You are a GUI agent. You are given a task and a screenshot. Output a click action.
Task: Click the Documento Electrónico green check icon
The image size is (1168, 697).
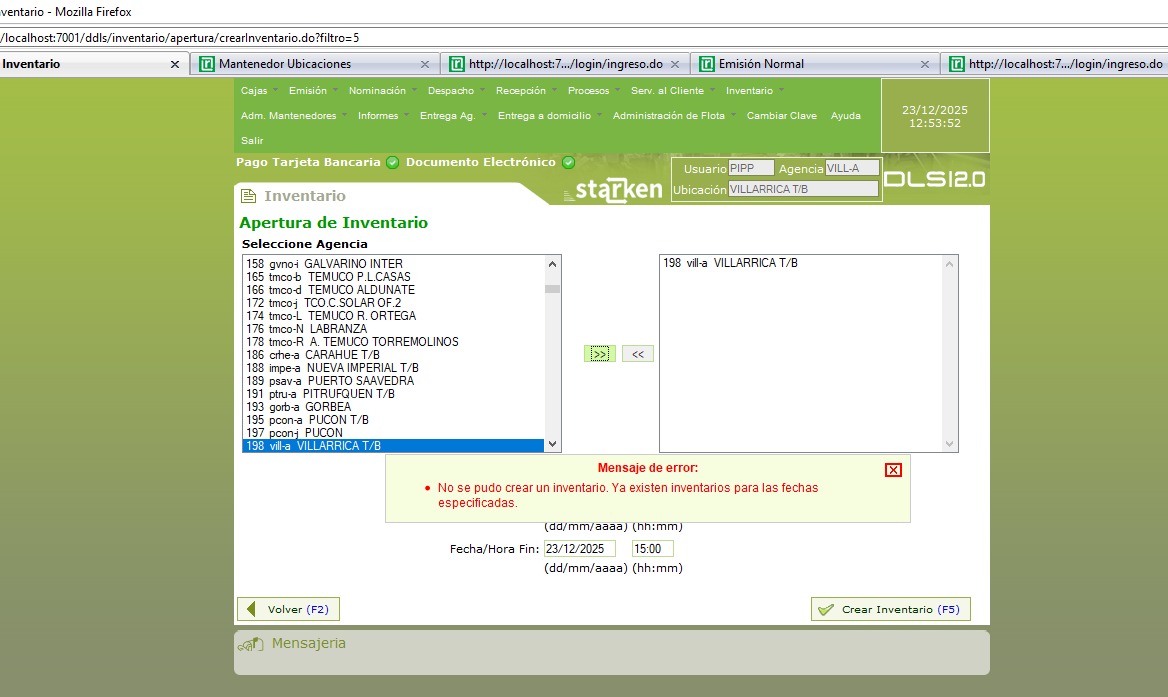pyautogui.click(x=568, y=162)
